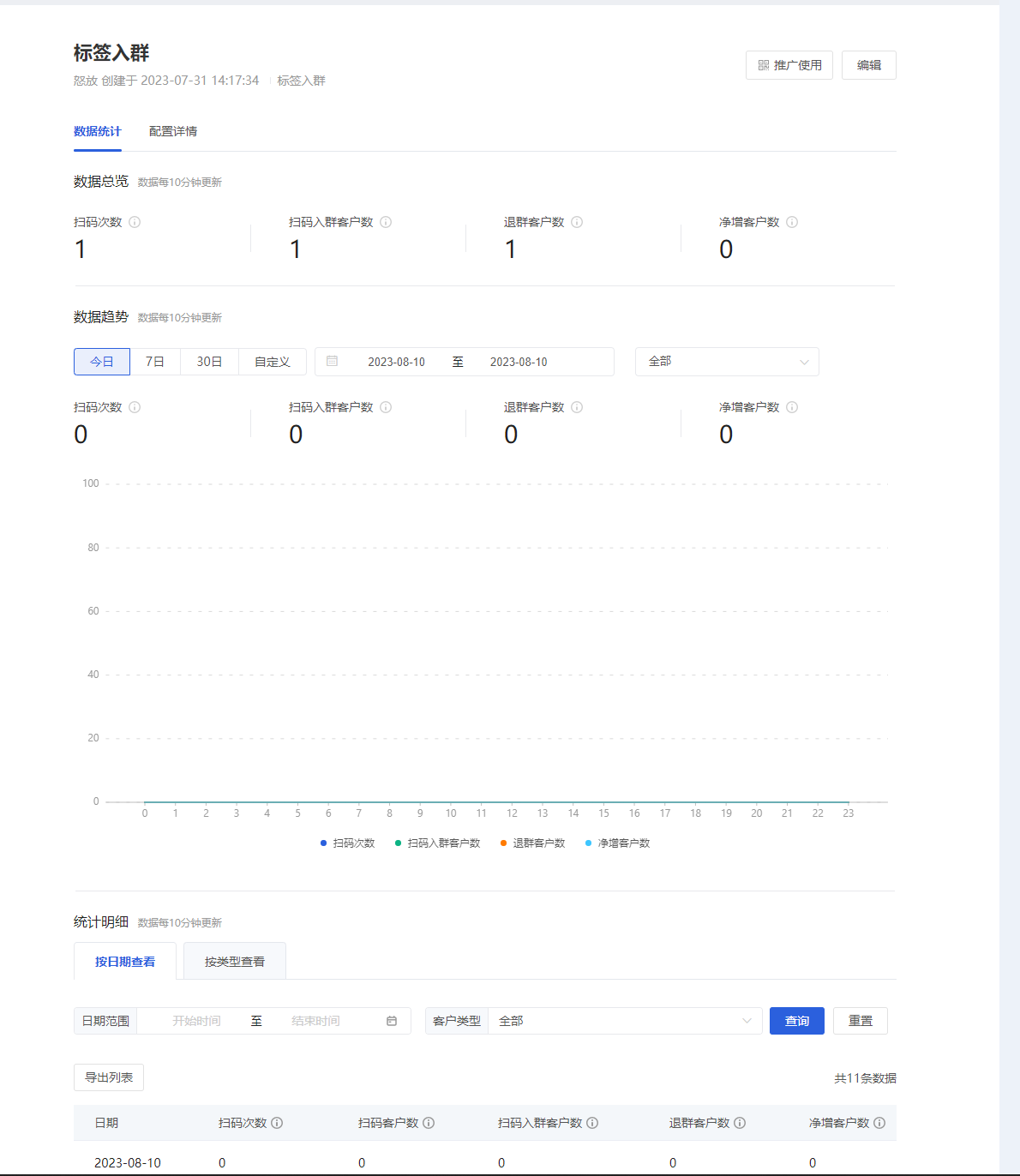Open 按类型查看 tab
1020x1176 pixels.
pyautogui.click(x=235, y=962)
